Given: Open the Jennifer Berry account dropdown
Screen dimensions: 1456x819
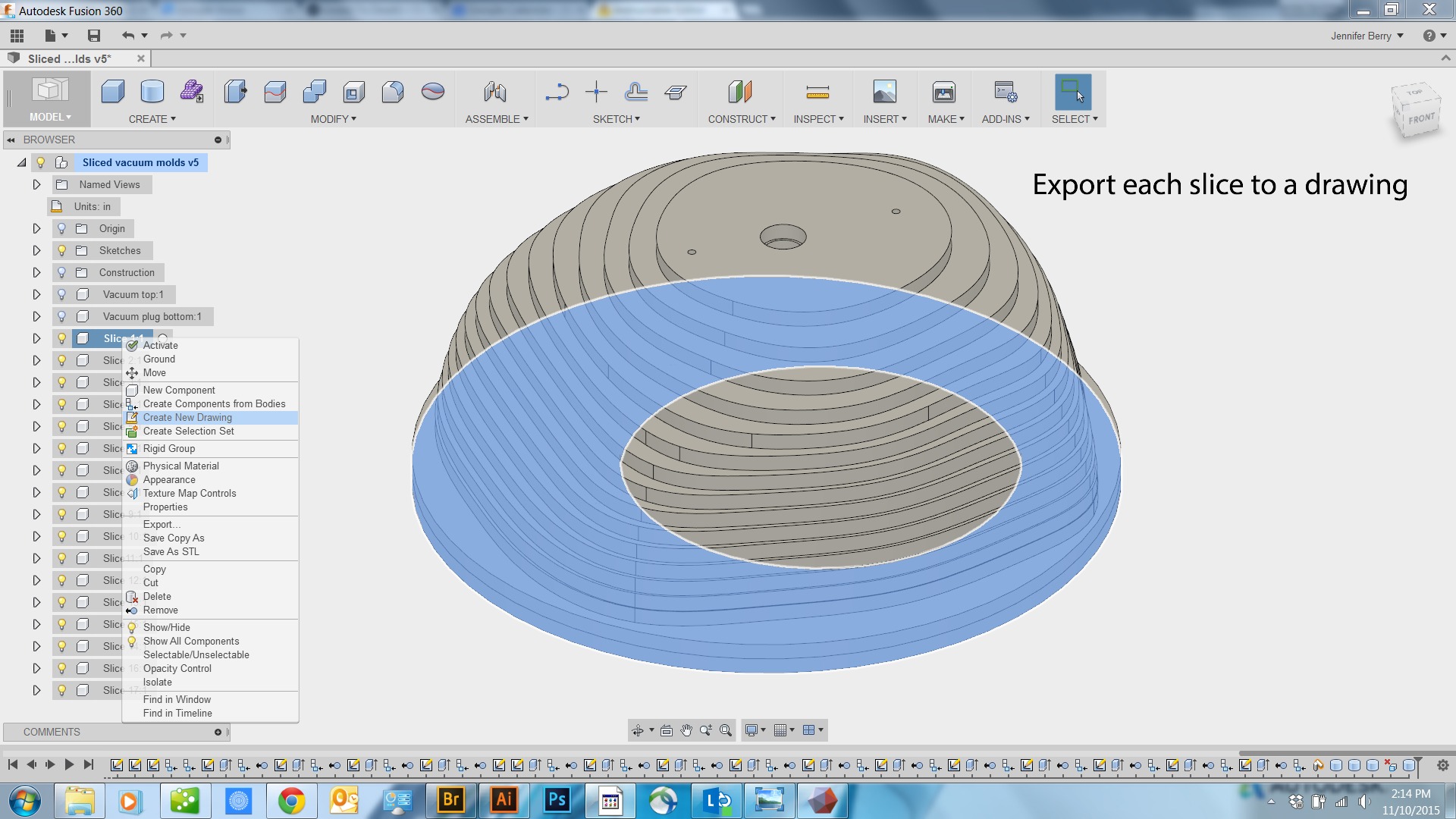Looking at the screenshot, I should 1367,36.
